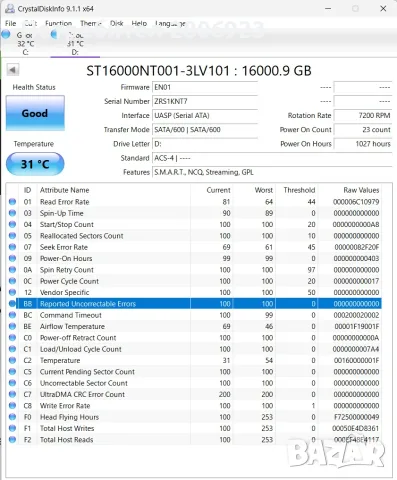Click the Power On Hours value 1027 hours
Image resolution: width=397 pixels, height=480 pixels.
click(363, 144)
